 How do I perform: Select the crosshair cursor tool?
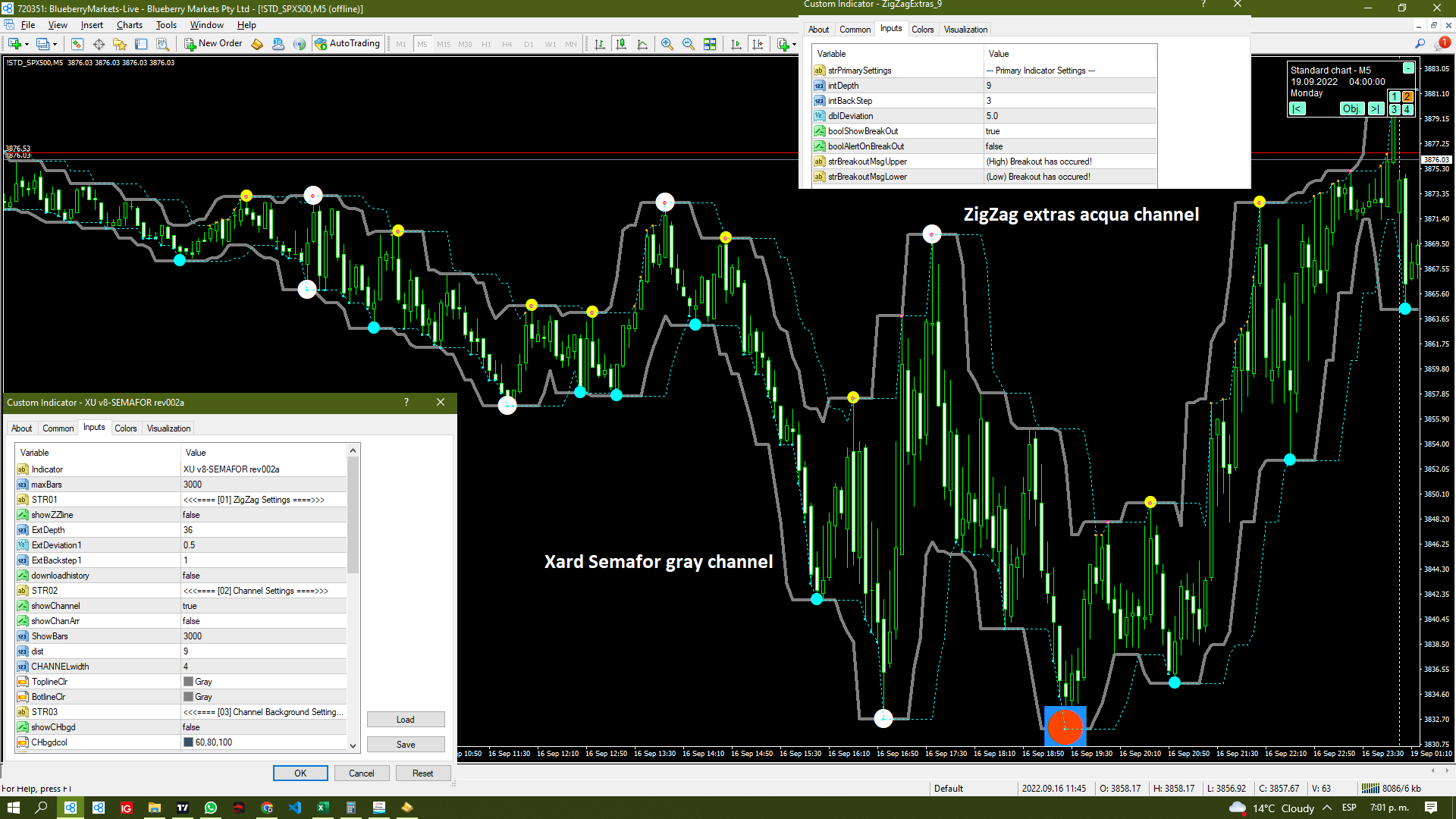coord(99,44)
